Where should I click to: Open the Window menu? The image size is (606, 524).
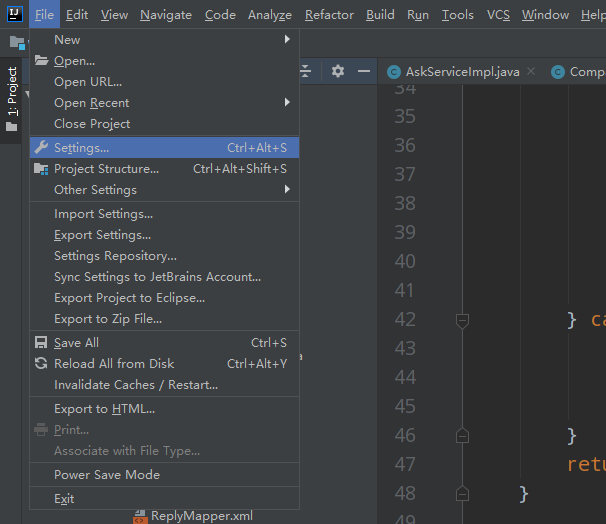(x=545, y=15)
